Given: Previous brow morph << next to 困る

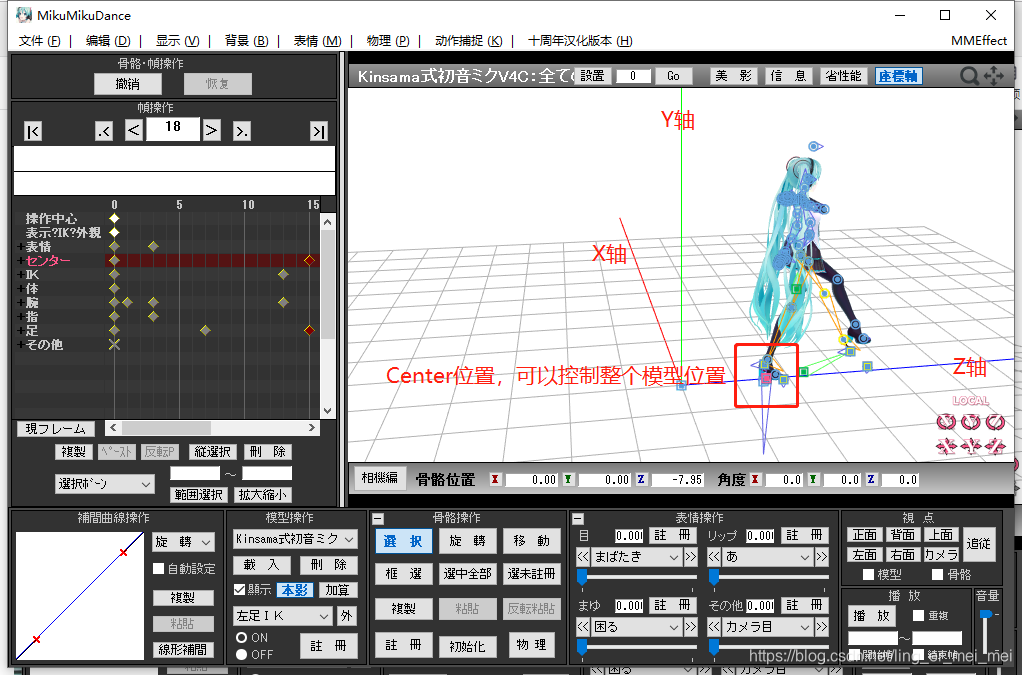Looking at the screenshot, I should click(583, 627).
